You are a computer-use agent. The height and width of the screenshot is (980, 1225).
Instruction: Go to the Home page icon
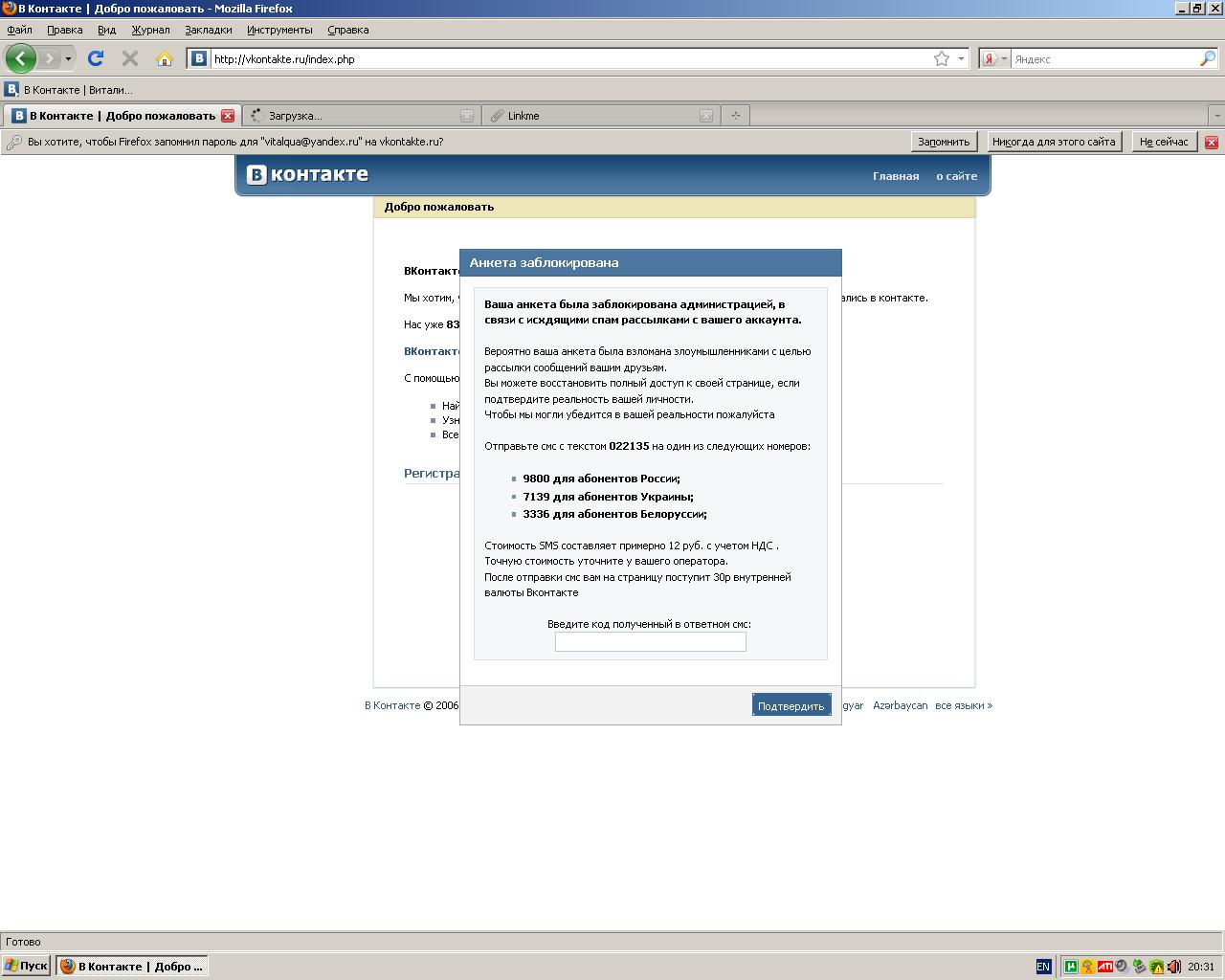(165, 58)
